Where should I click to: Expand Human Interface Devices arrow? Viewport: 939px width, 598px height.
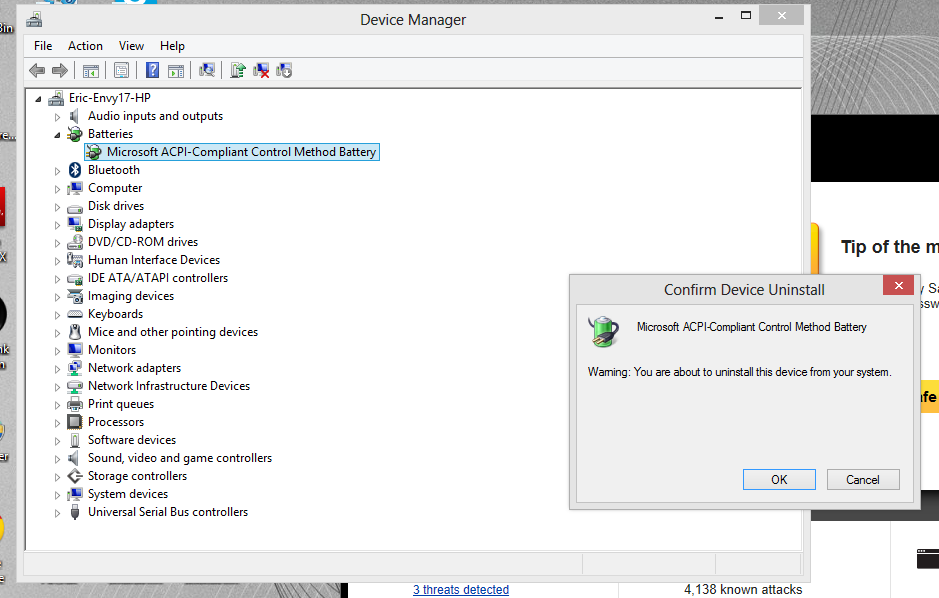tap(57, 260)
